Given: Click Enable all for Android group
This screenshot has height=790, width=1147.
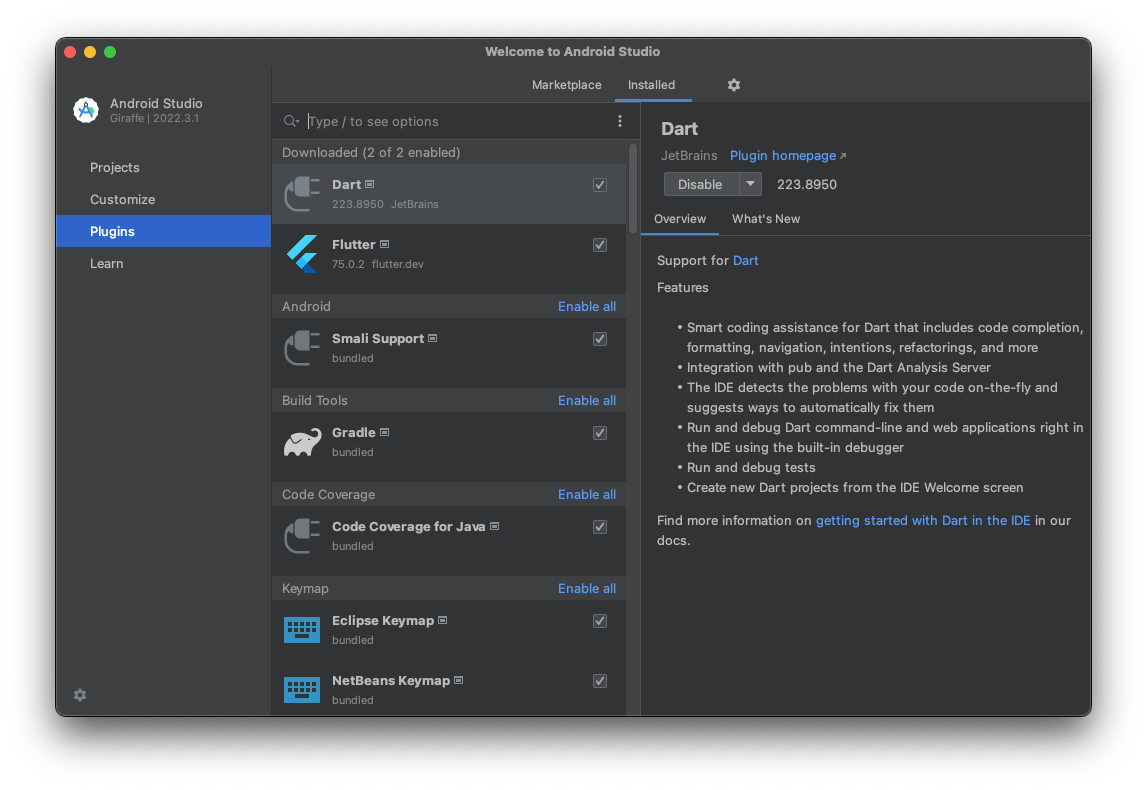Looking at the screenshot, I should [x=587, y=306].
